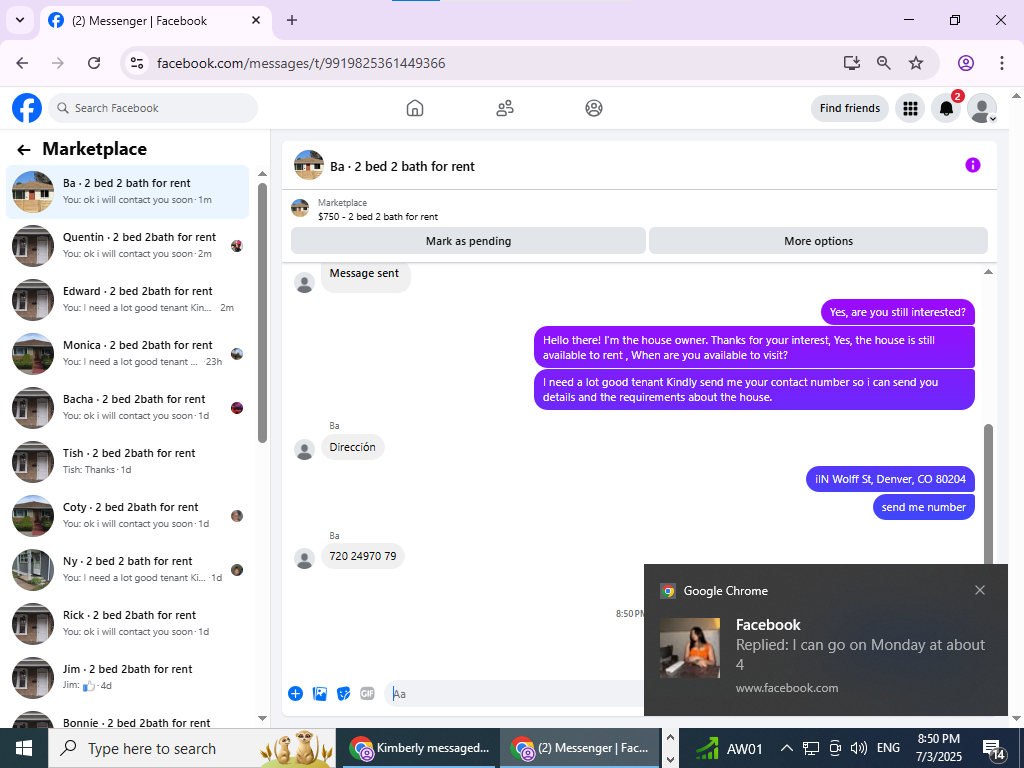
Task: Open the Groups icon in top navigation
Action: 594,108
